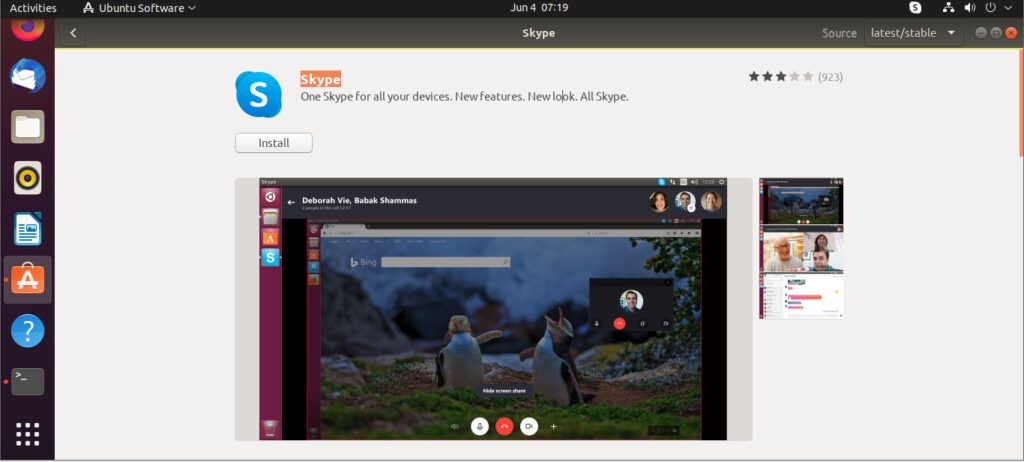Open the network status icon
The height and width of the screenshot is (462, 1024).
click(950, 8)
